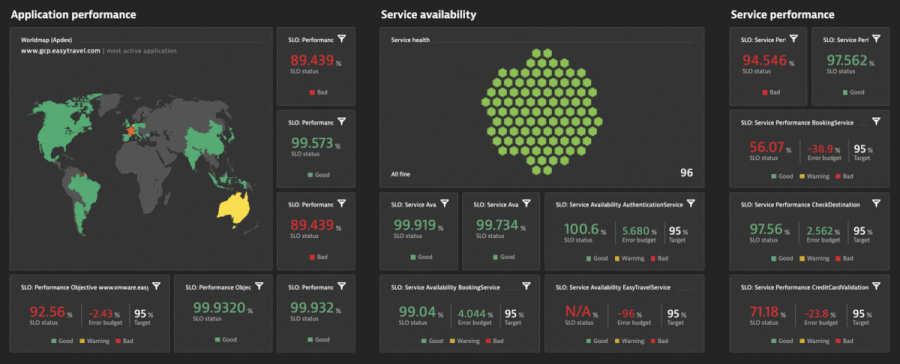Click filter icon on BookingService performance tile
This screenshot has height=364, width=900.
tap(876, 121)
